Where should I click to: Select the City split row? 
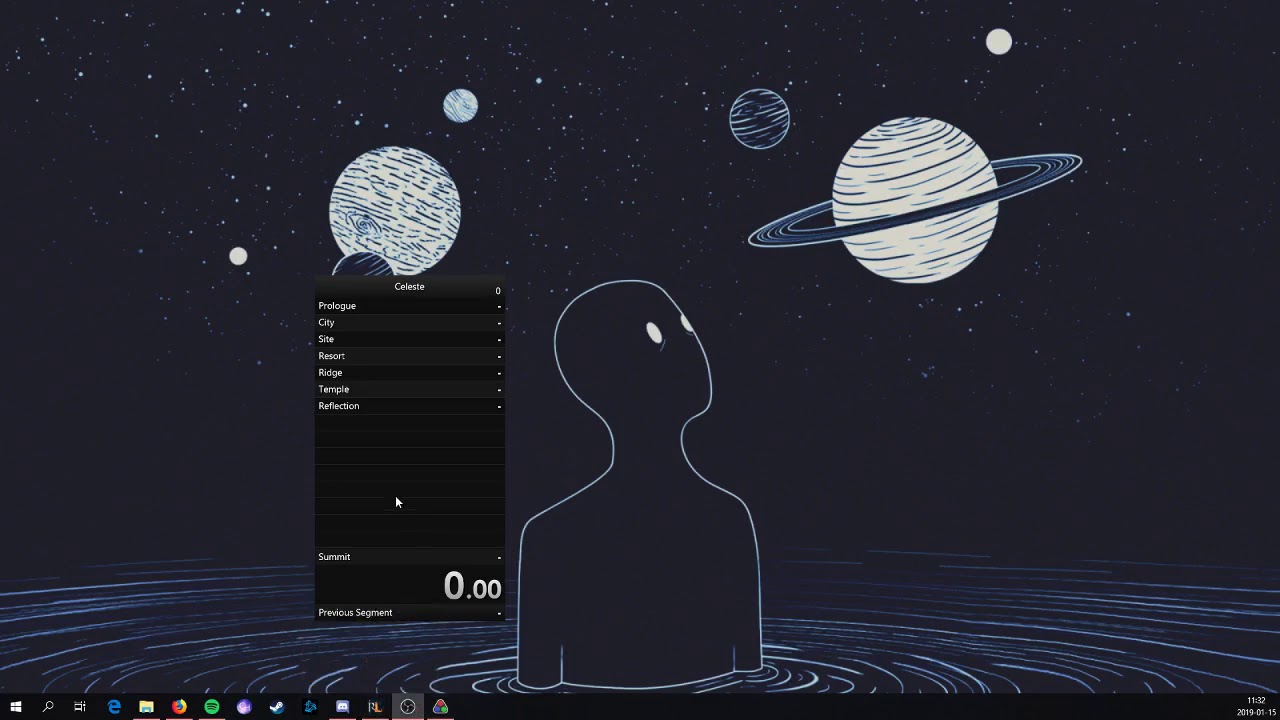(x=410, y=323)
